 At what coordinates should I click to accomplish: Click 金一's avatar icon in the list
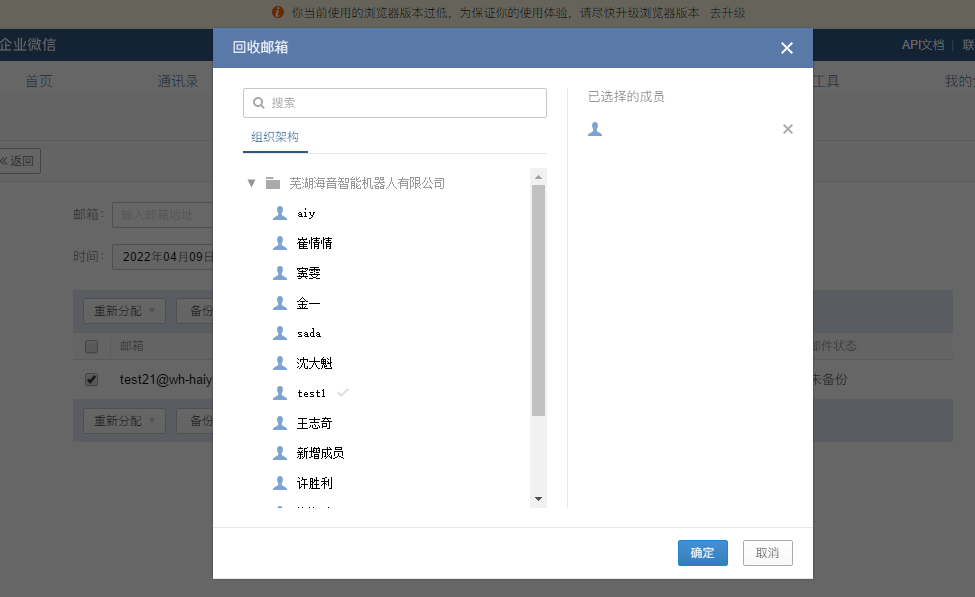(x=279, y=303)
